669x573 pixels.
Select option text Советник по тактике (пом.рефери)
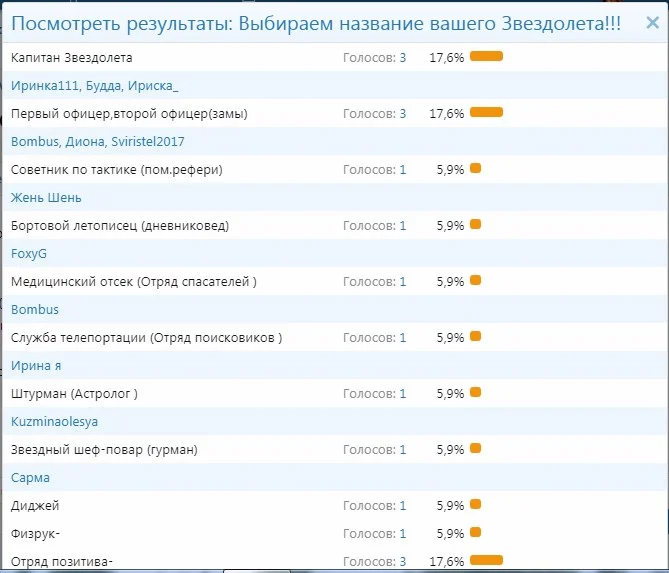117,170
